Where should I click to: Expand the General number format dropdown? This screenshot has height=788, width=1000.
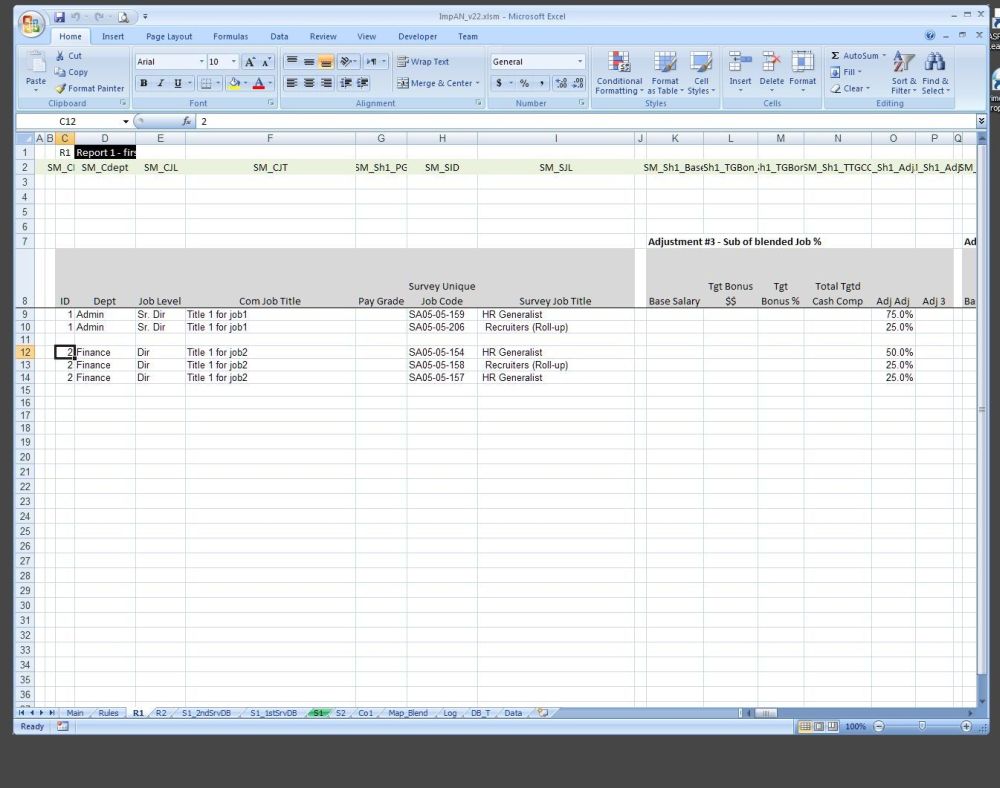pyautogui.click(x=579, y=62)
